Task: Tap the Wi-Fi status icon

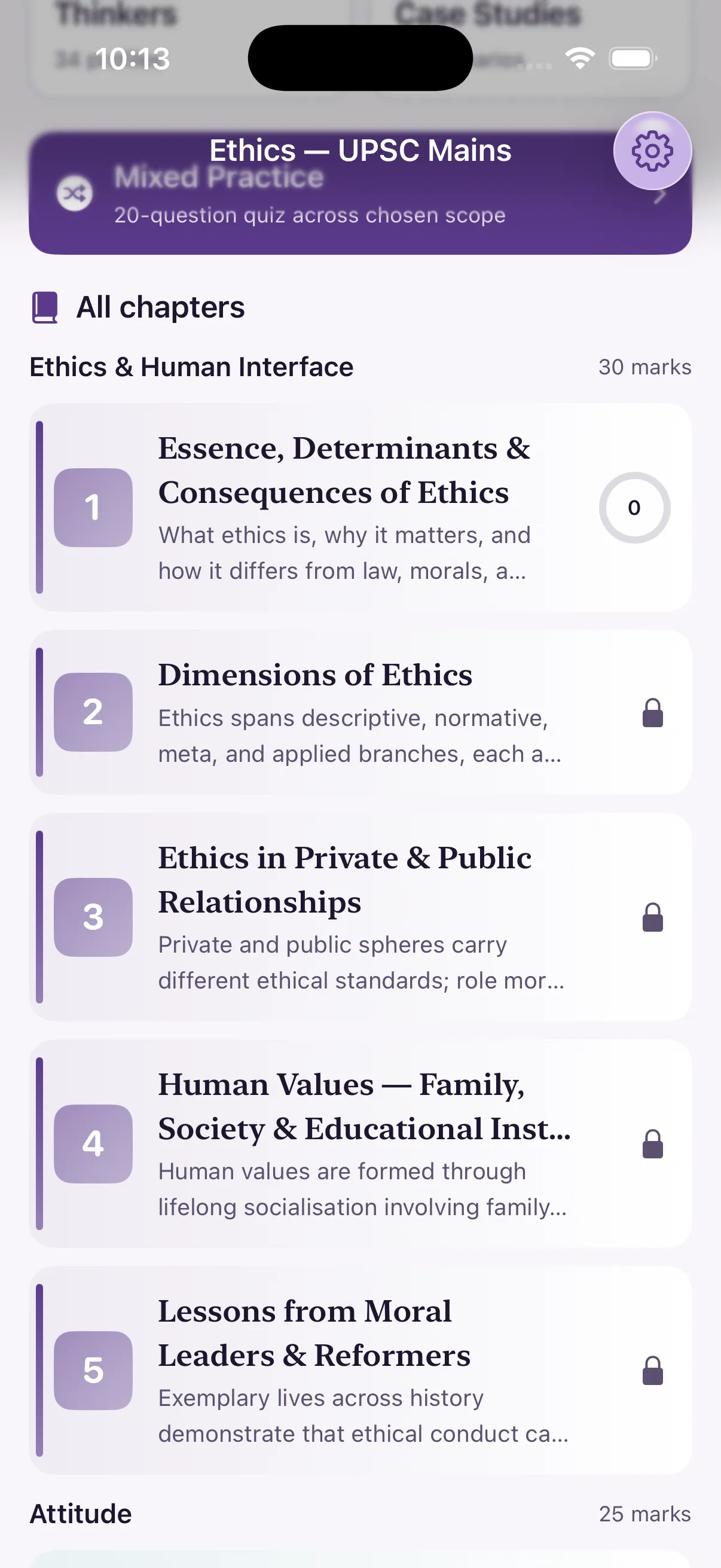Action: [580, 59]
